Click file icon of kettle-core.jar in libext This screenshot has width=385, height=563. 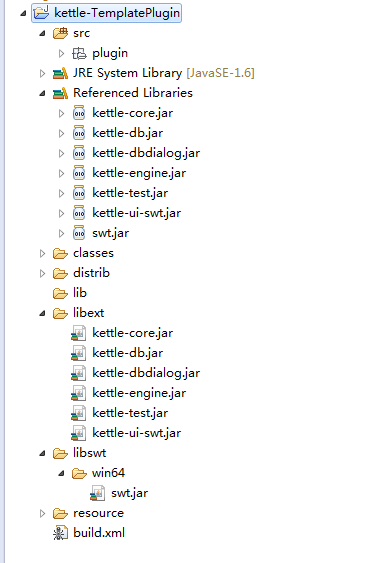coord(79,333)
